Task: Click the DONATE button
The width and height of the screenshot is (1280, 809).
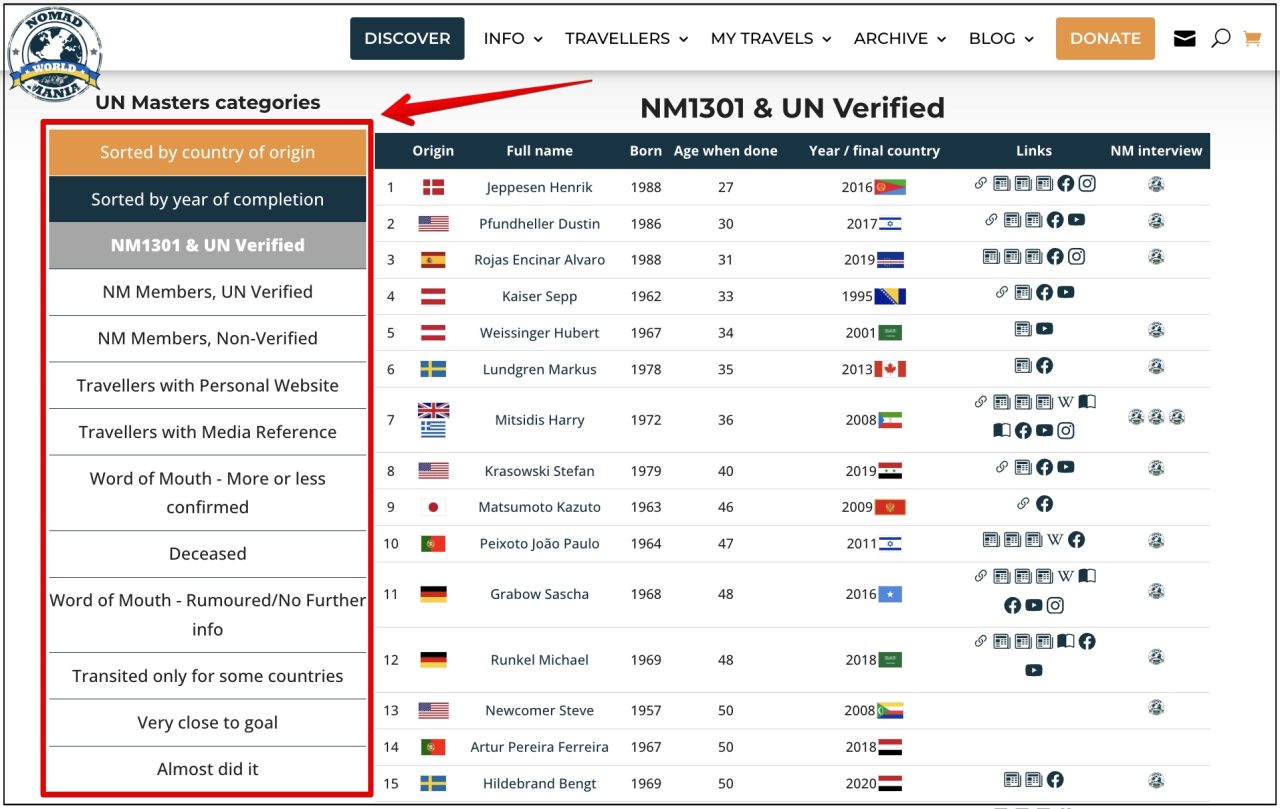Action: pyautogui.click(x=1105, y=38)
